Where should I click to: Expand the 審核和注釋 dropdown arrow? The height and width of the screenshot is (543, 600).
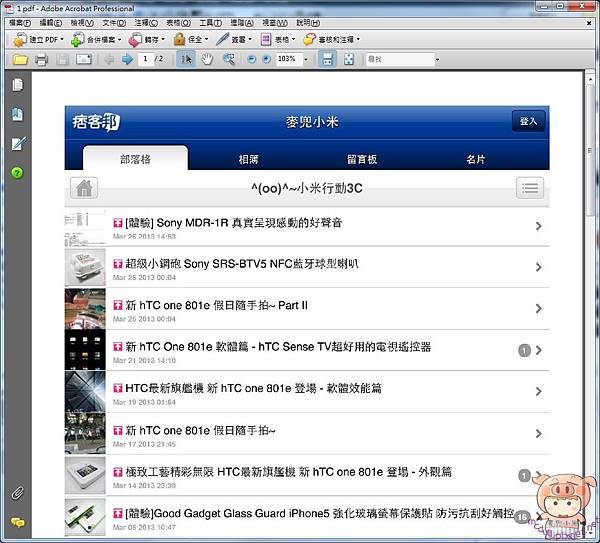point(358,39)
